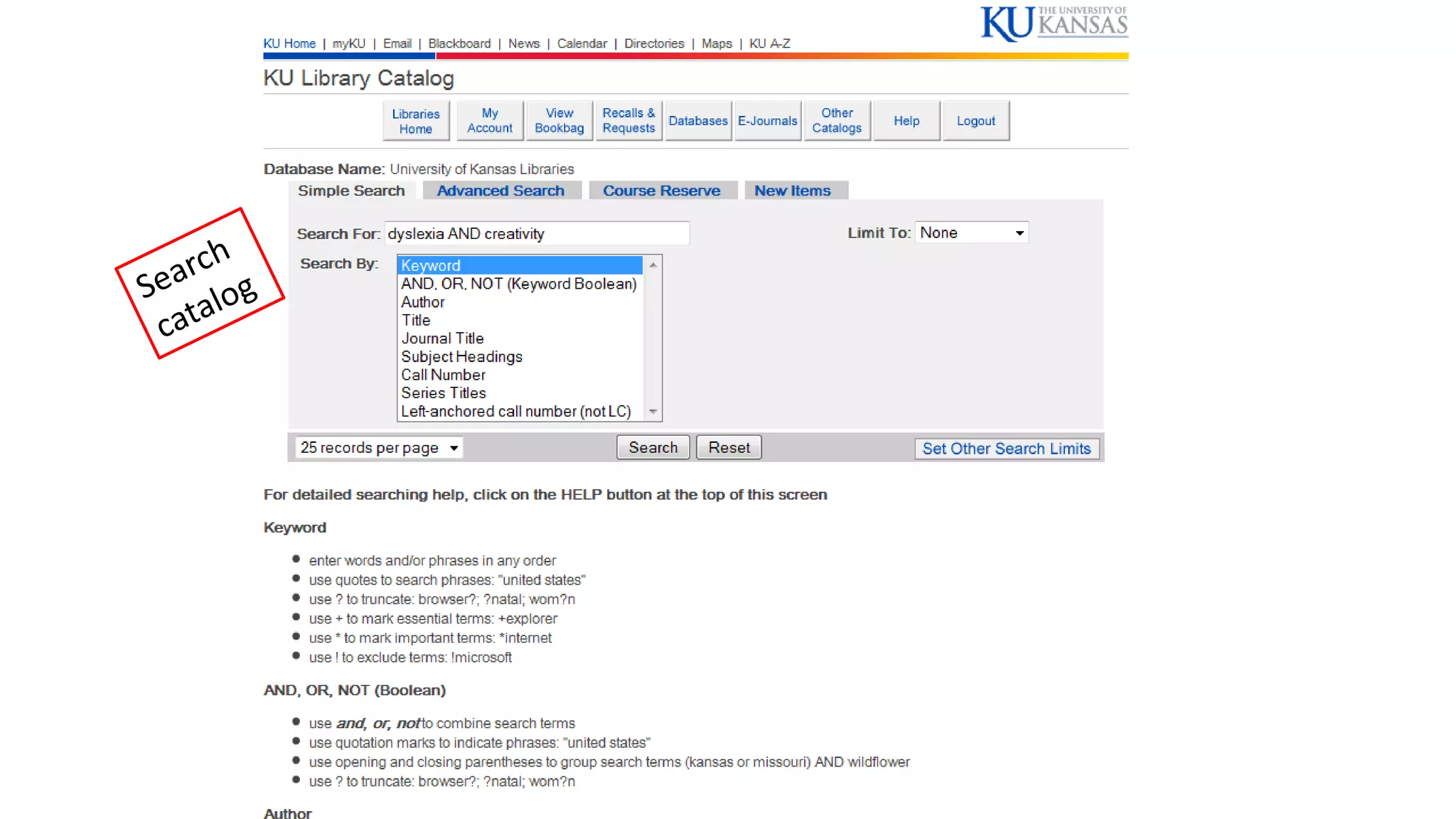
Task: Select Author in the Search By list
Action: 423,302
